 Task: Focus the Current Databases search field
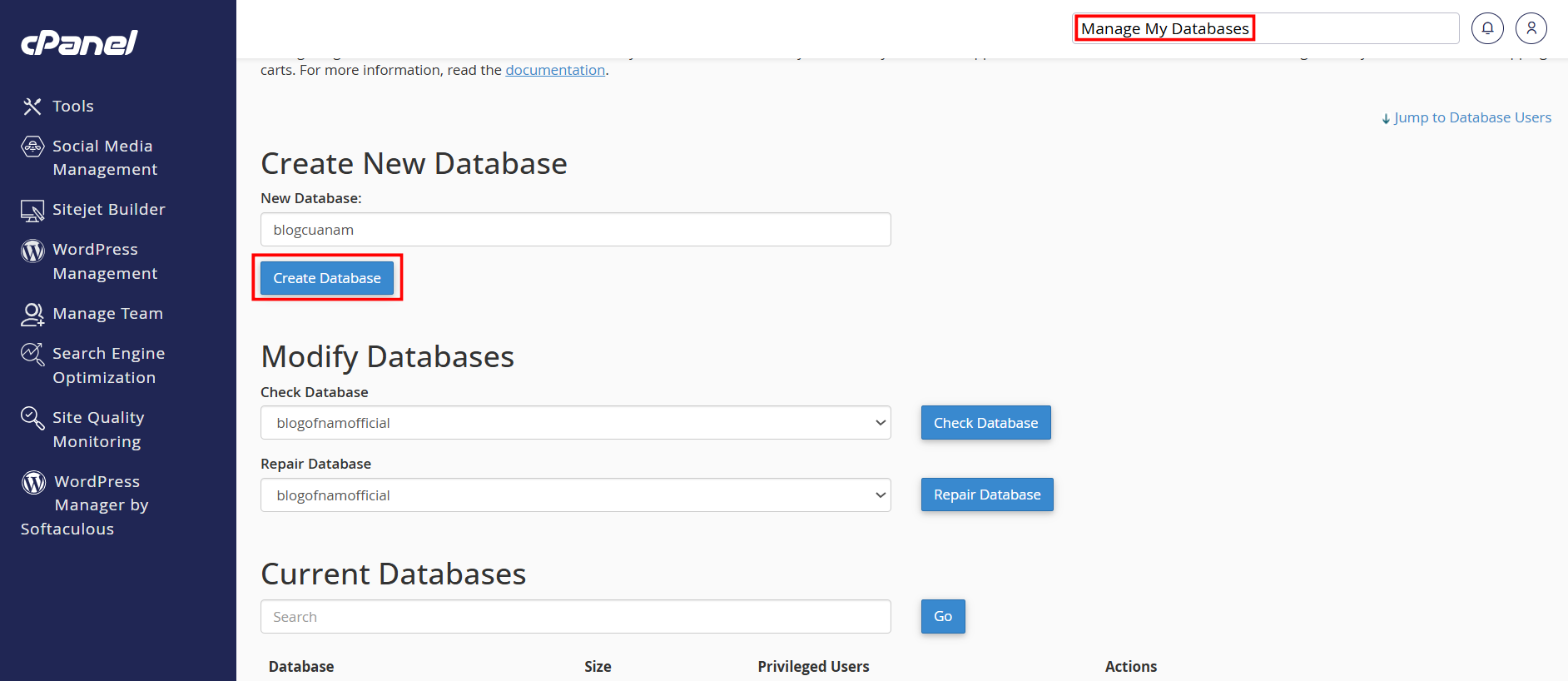pyautogui.click(x=576, y=617)
